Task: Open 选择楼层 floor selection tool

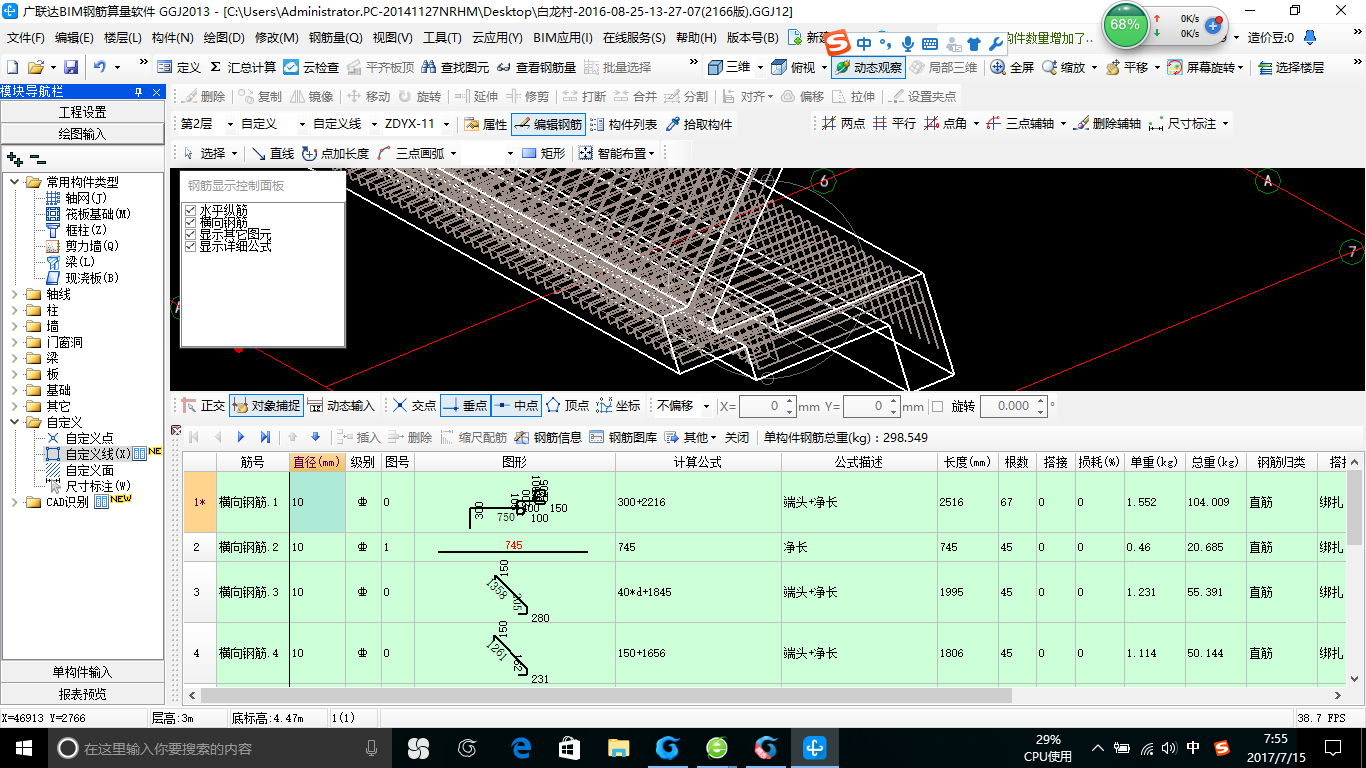Action: click(1291, 67)
